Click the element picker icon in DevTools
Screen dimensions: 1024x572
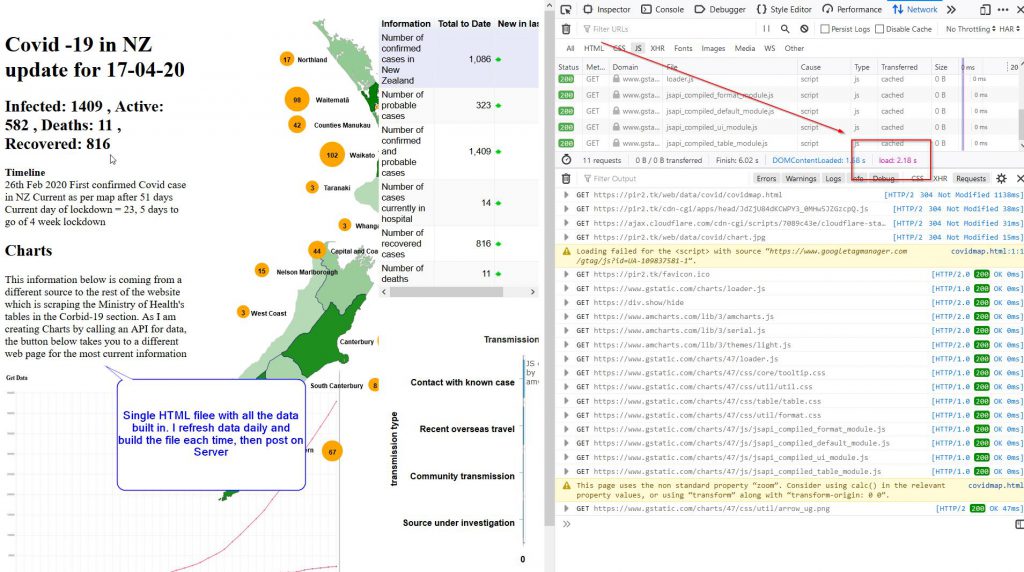[x=566, y=9]
